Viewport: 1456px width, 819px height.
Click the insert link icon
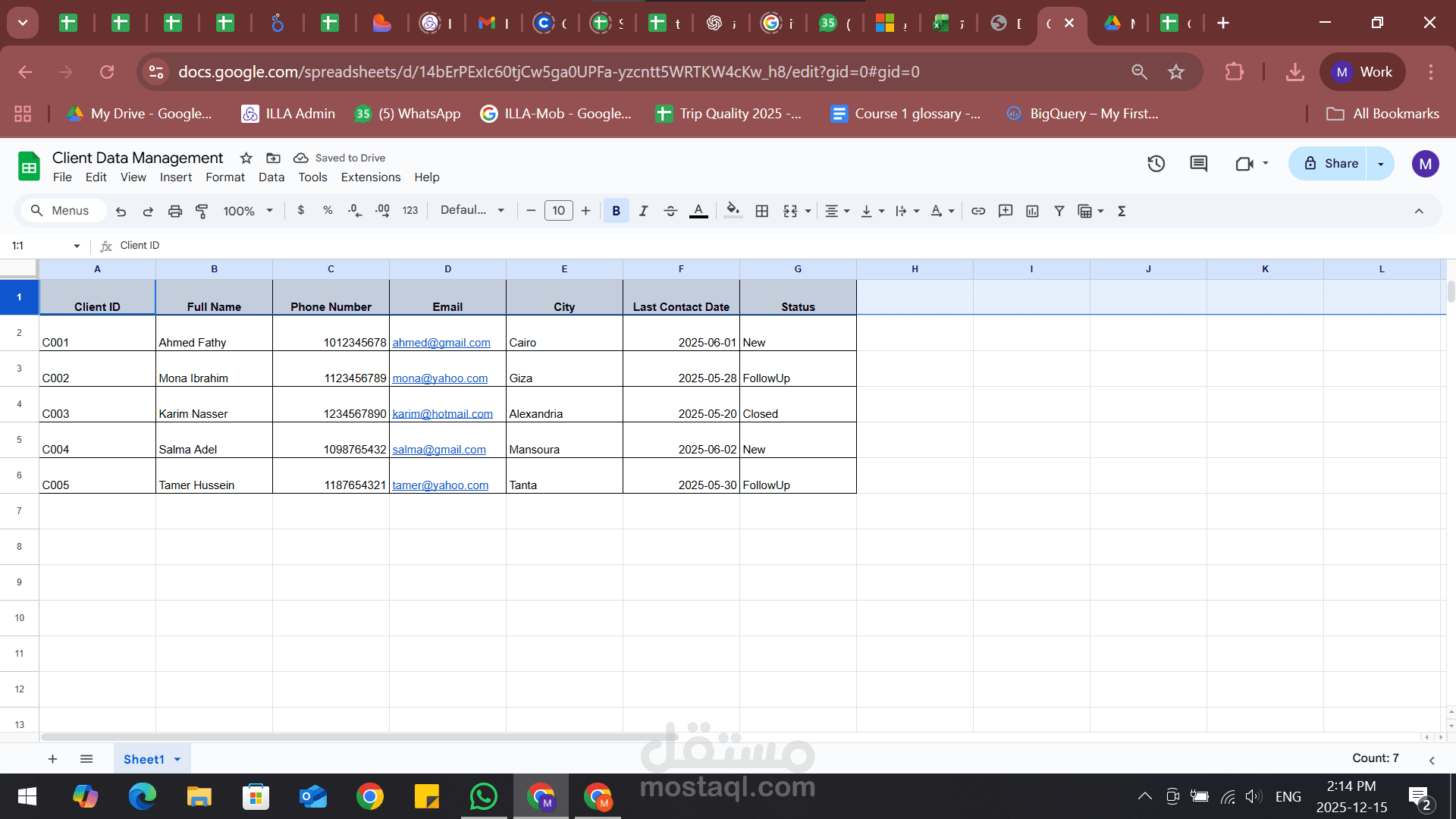(978, 211)
